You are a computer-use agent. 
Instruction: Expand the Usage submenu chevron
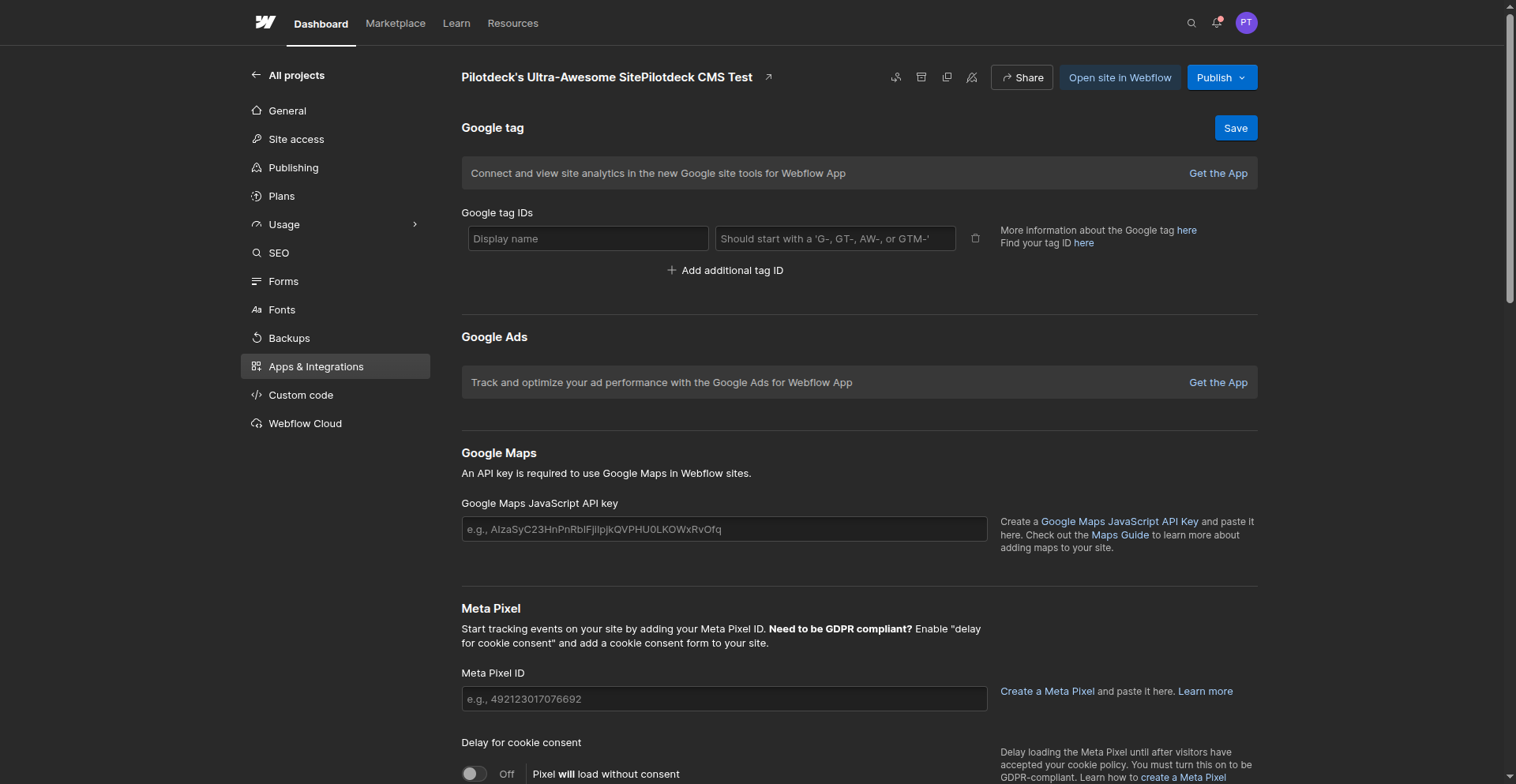pos(415,224)
